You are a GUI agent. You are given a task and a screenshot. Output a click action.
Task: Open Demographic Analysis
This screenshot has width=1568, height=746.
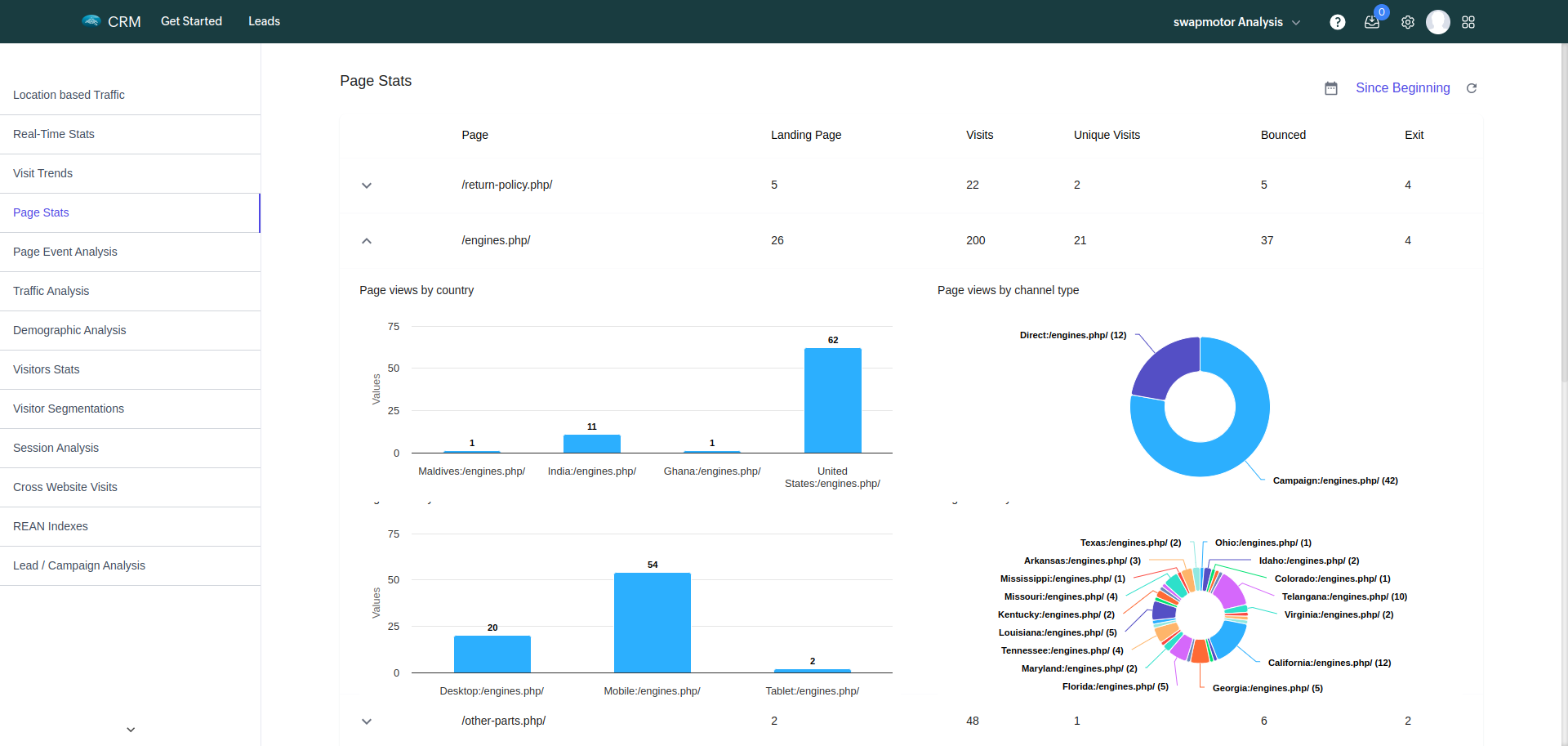coord(130,330)
